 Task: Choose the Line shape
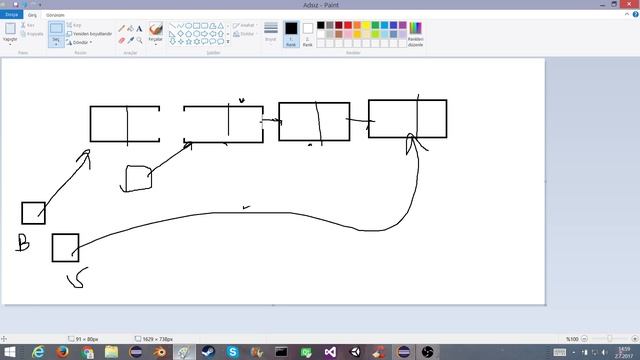pyautogui.click(x=172, y=26)
